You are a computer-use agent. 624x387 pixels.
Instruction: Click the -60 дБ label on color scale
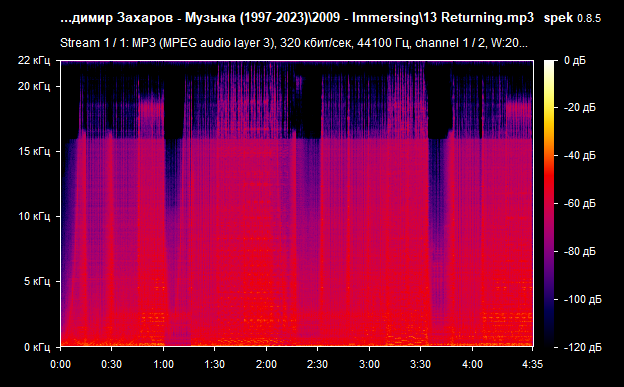(x=579, y=203)
